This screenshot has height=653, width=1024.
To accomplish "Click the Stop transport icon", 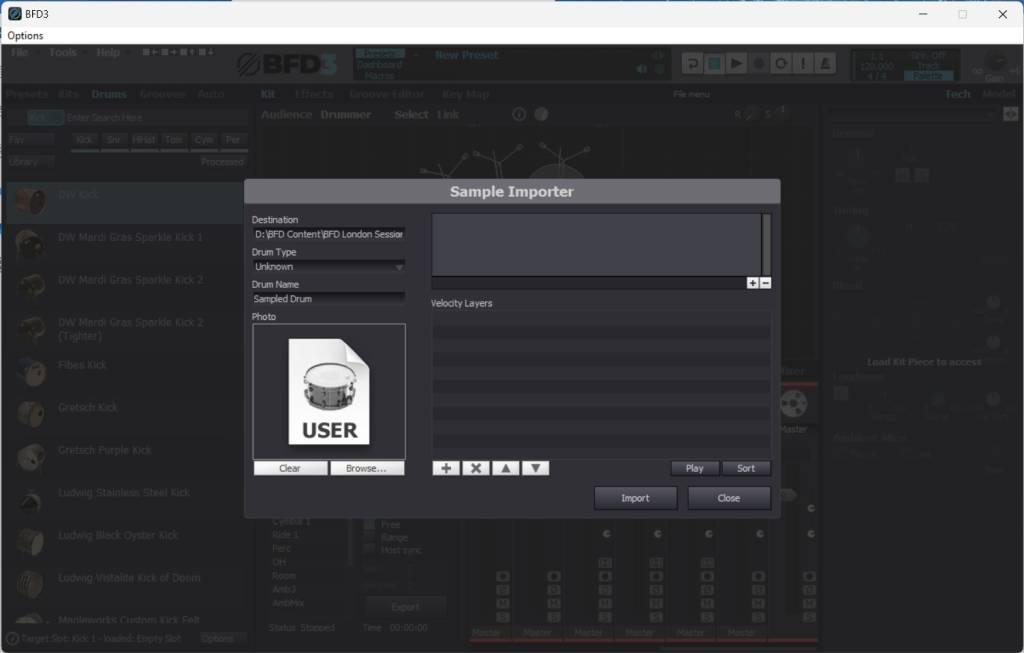I will coord(714,62).
